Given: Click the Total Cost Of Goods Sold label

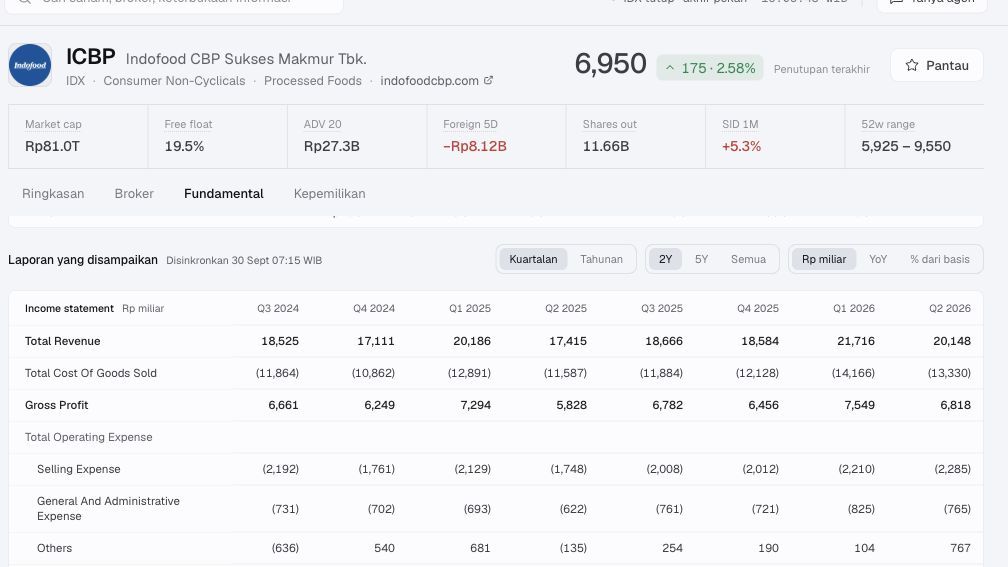Looking at the screenshot, I should [x=91, y=373].
